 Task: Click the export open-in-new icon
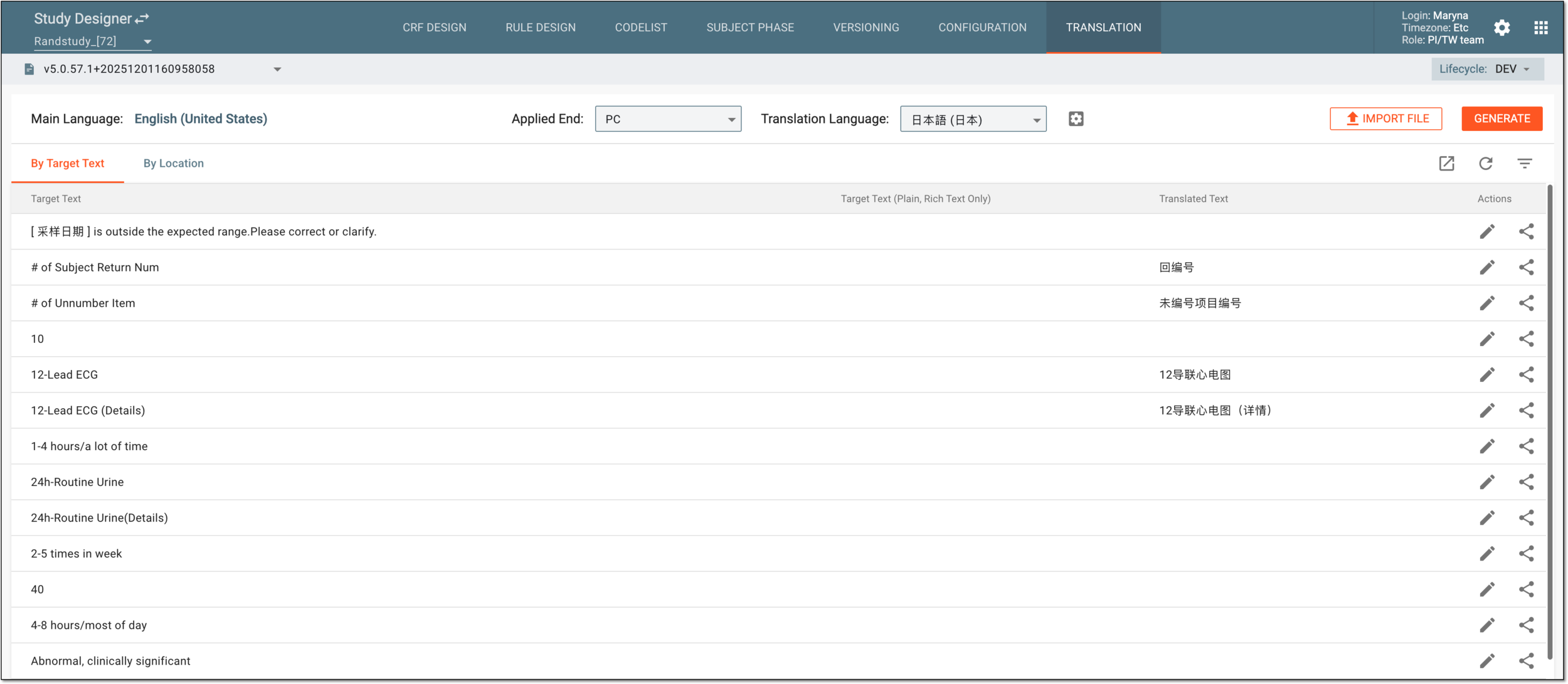[x=1446, y=164]
